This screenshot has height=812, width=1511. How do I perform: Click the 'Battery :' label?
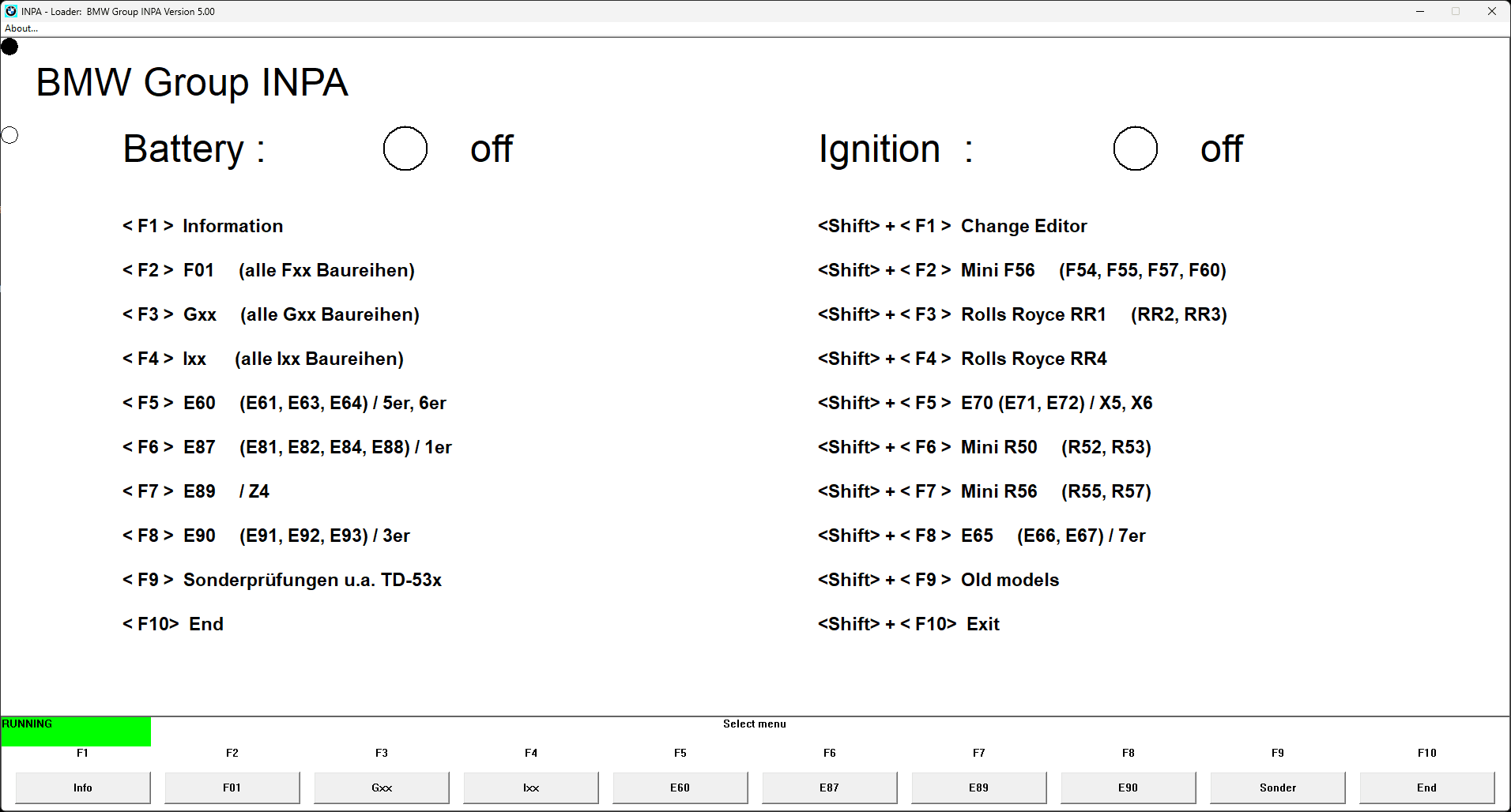coord(194,149)
